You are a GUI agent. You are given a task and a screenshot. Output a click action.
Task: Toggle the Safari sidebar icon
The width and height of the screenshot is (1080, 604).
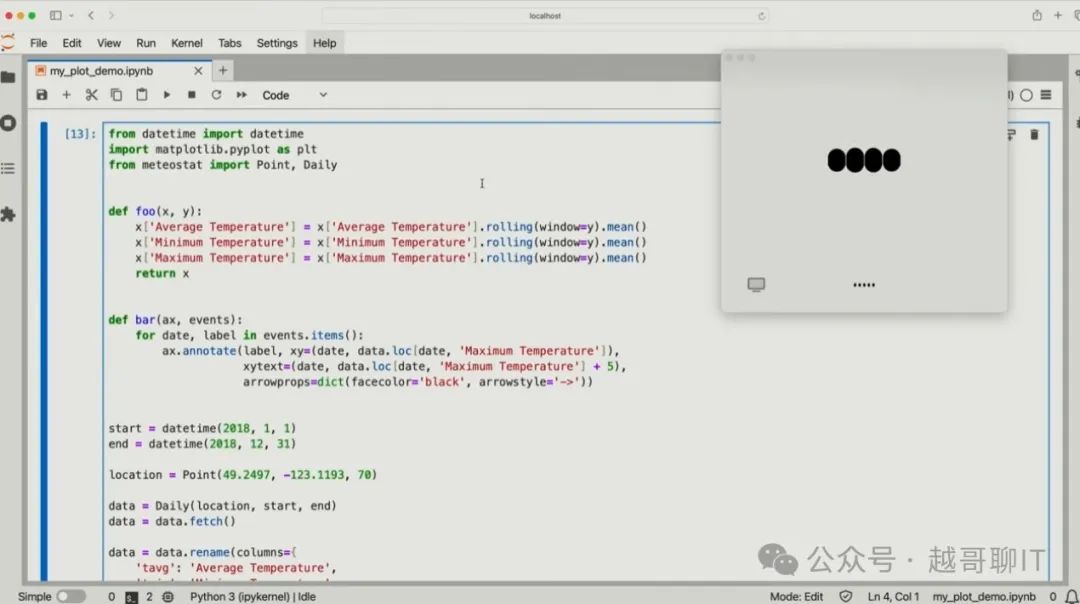[x=56, y=15]
